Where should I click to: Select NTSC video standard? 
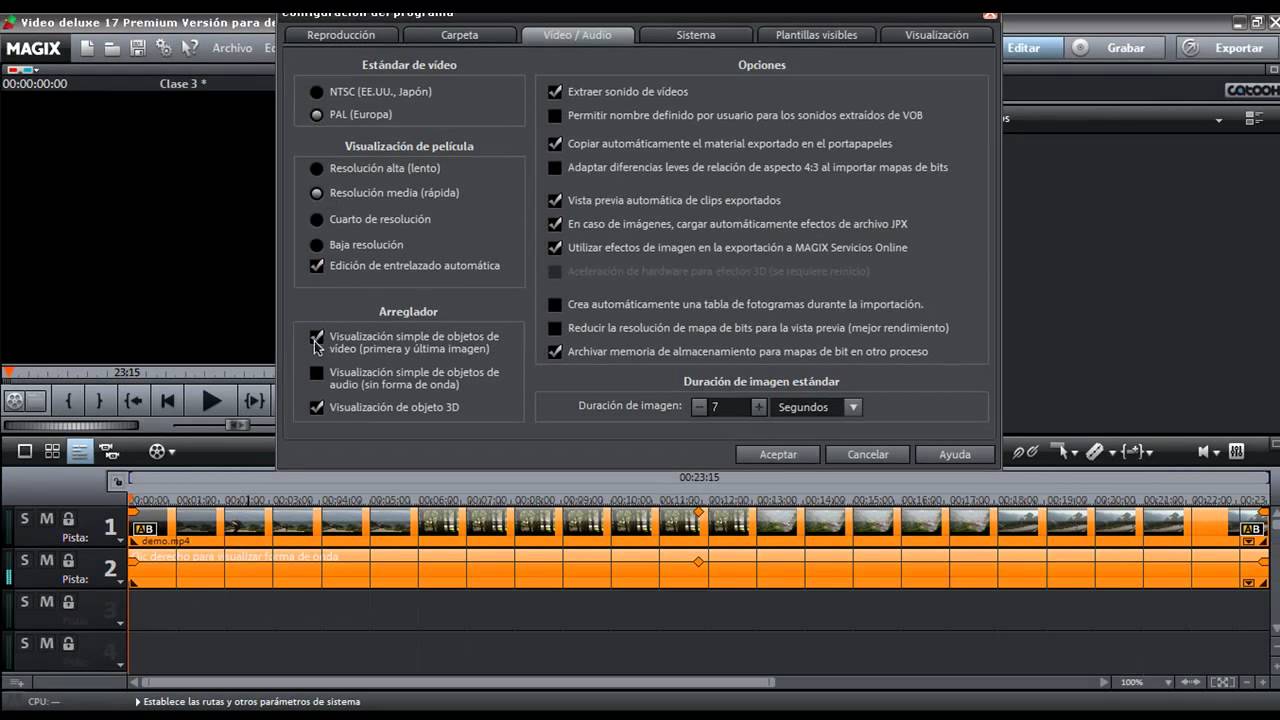317,92
